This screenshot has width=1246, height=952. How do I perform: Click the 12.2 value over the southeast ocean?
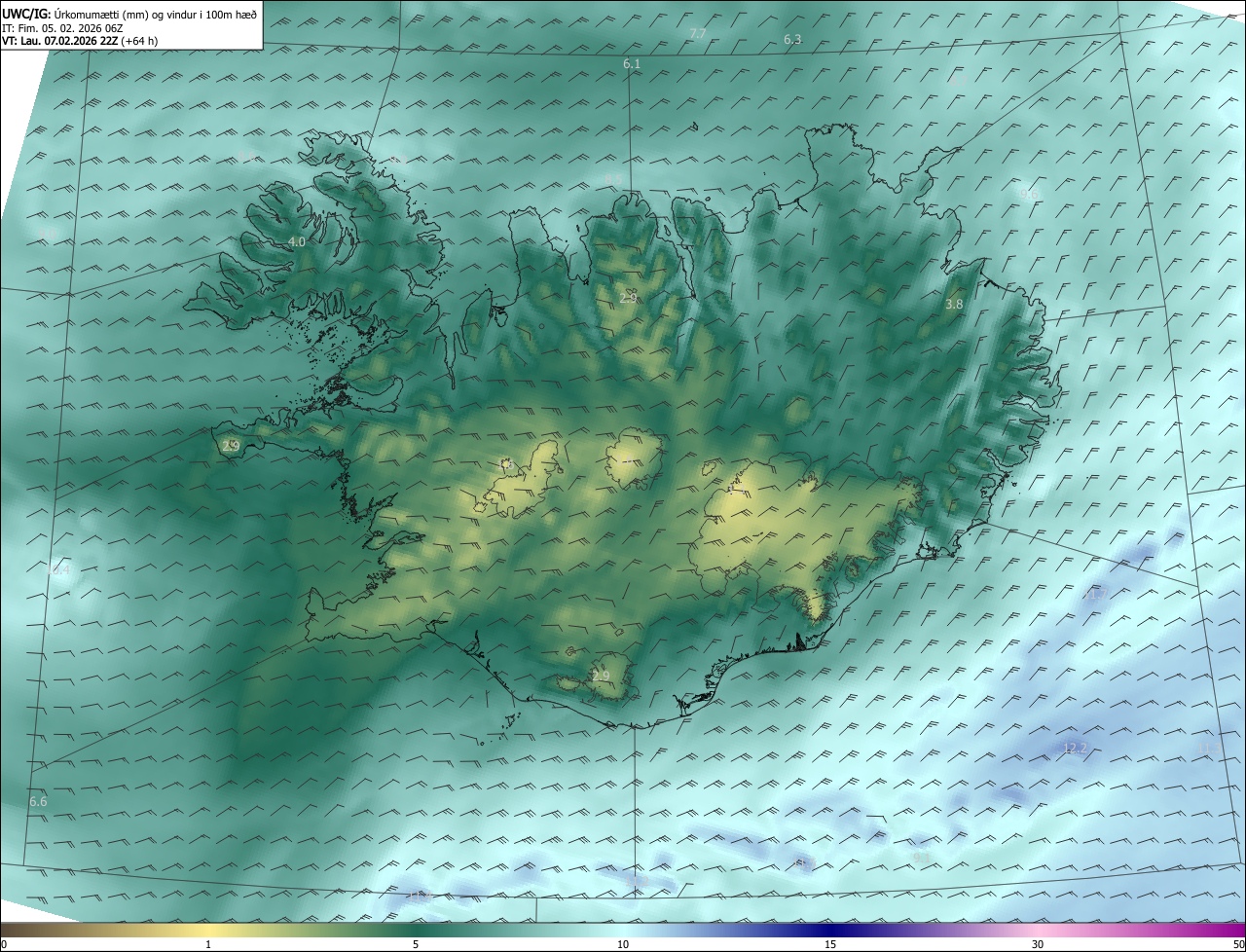[1075, 748]
